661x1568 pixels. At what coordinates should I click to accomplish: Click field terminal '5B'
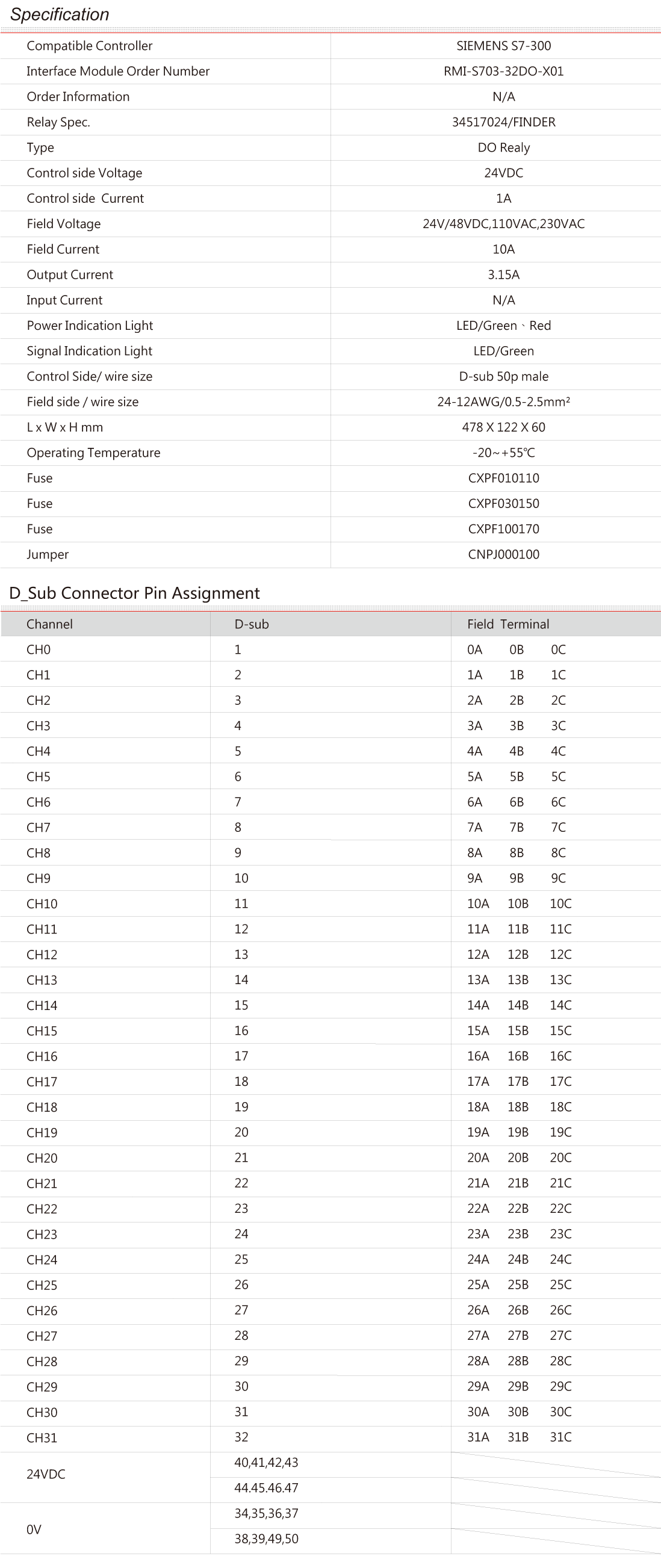pyautogui.click(x=517, y=776)
